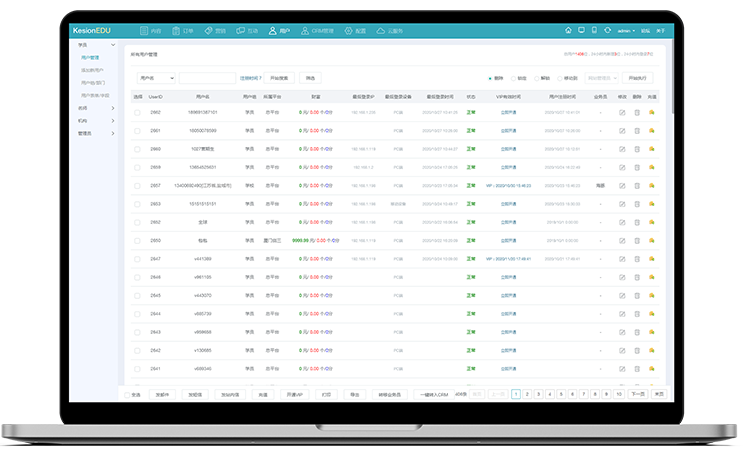Click the home icon in top bar

568,31
